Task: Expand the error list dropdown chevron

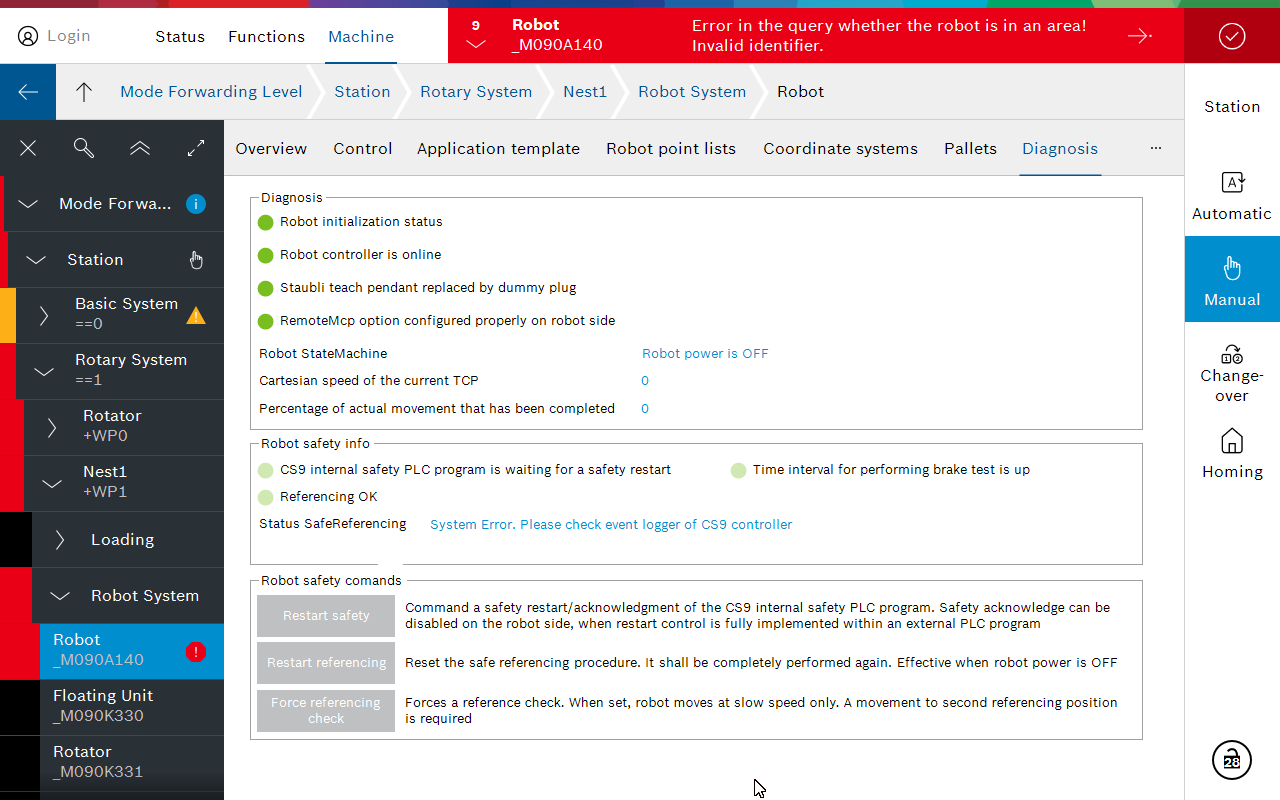Action: [476, 45]
